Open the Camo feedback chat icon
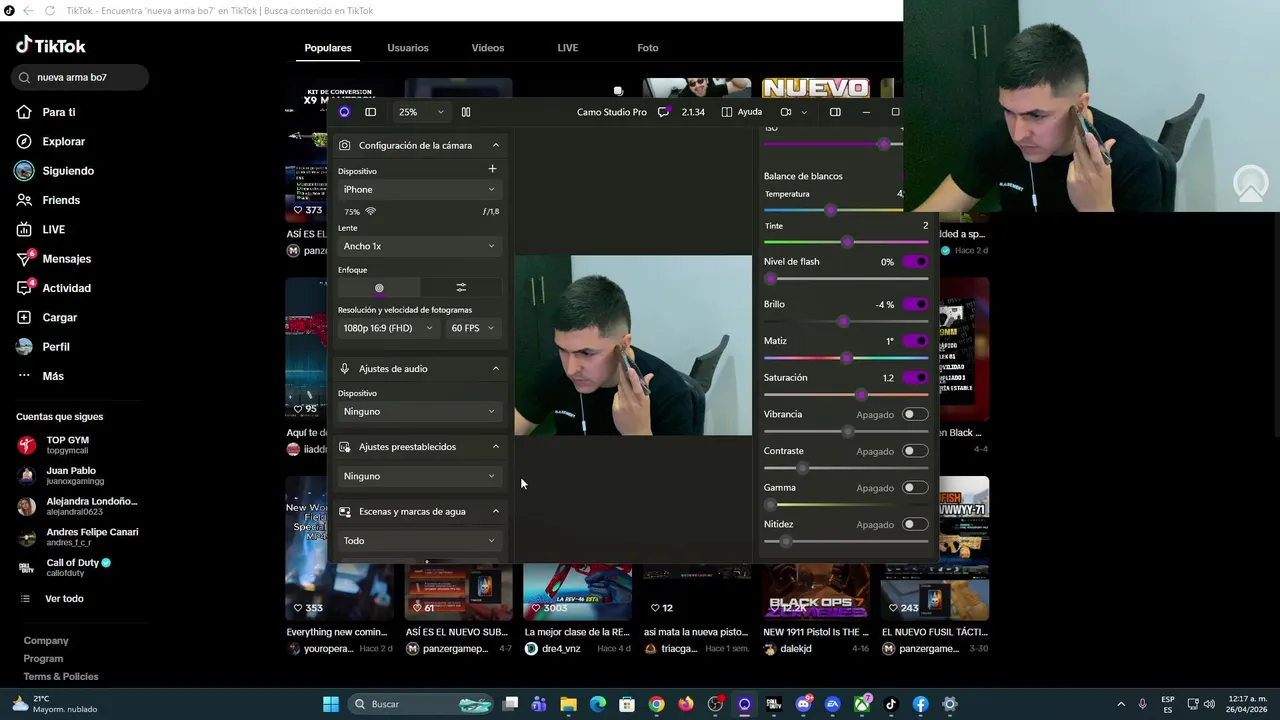Screen dimensions: 1280x720 pyautogui.click(x=663, y=112)
